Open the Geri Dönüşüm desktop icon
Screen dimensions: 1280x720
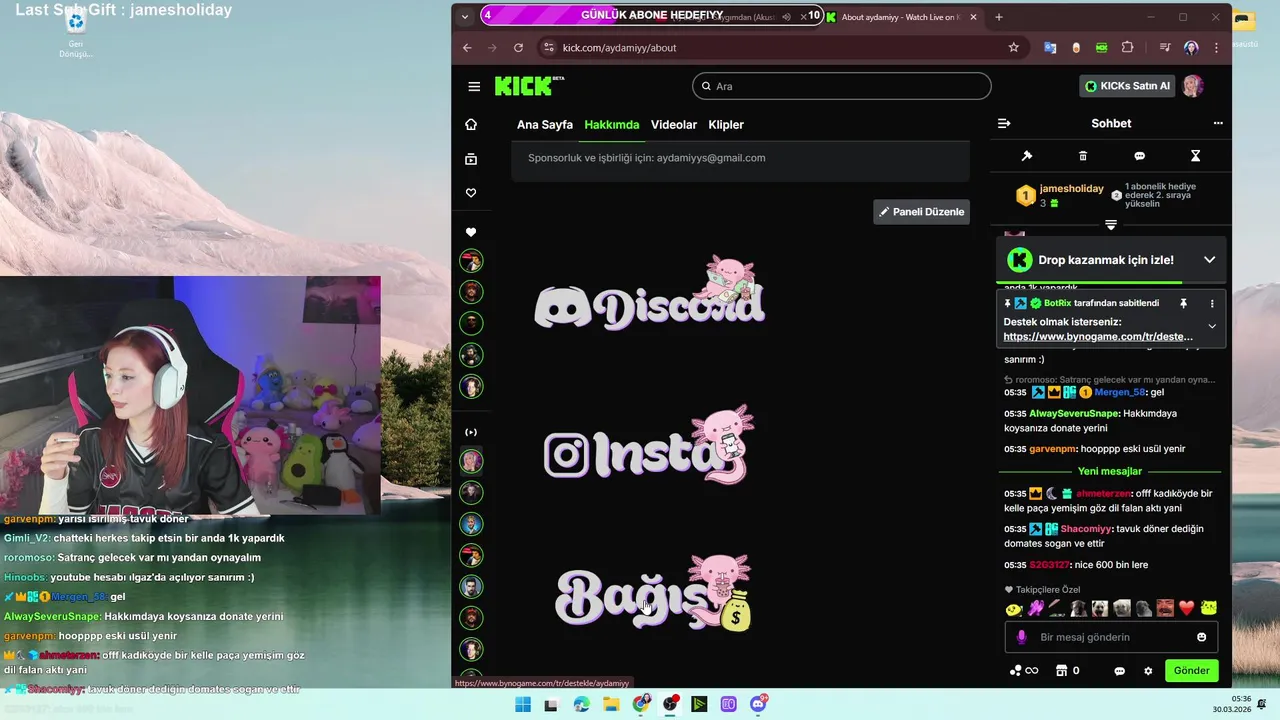76,34
